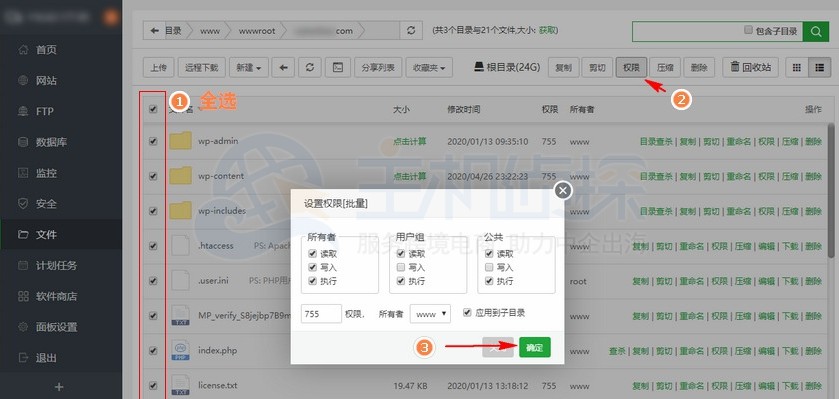Viewport: 839px width, 399px height.
Task: Toggle 公共 执行 execute checkbox
Action: click(489, 281)
